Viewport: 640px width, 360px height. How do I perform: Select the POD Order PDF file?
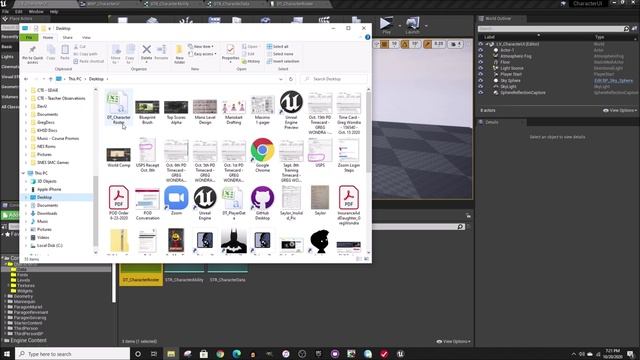point(118,202)
